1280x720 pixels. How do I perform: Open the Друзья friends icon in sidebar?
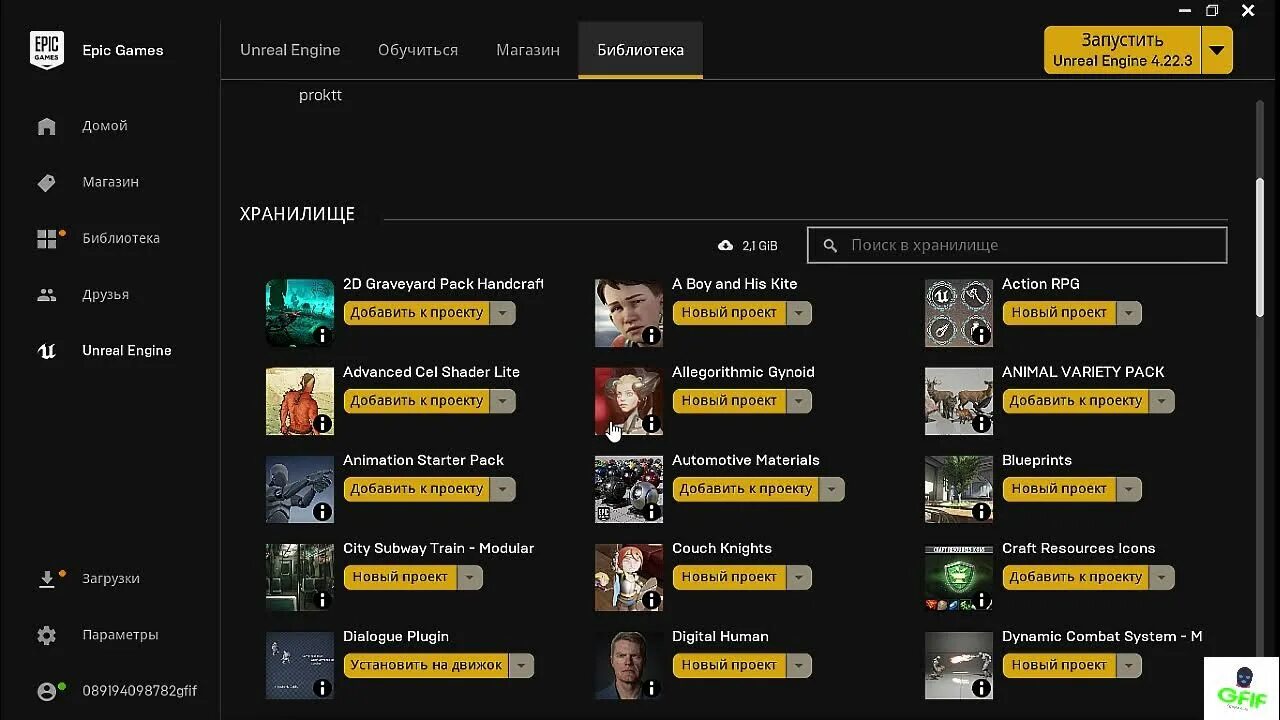coord(46,294)
